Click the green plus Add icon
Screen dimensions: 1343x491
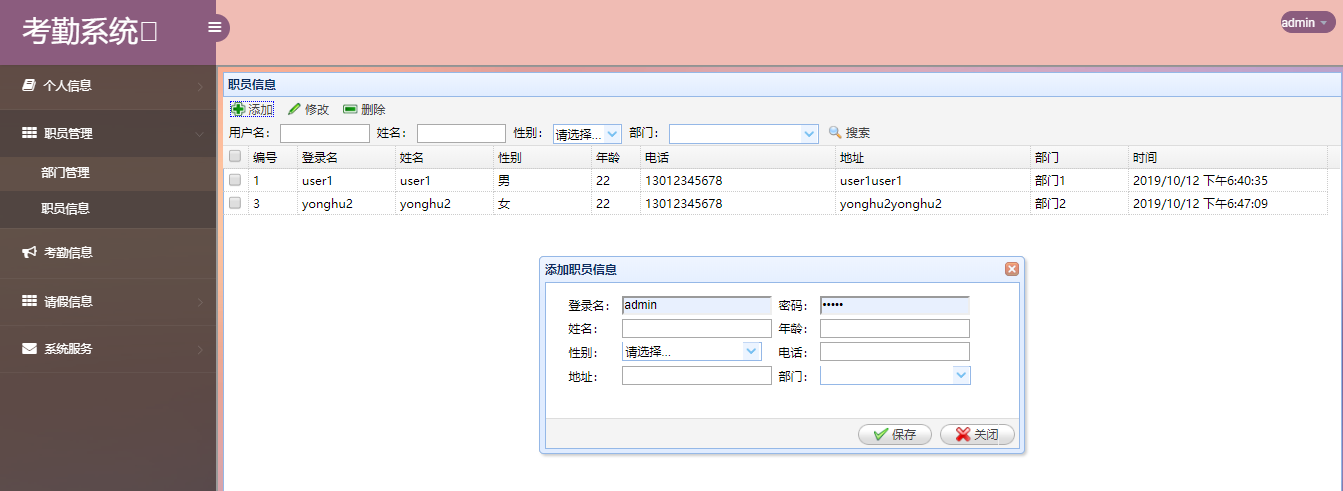coord(238,109)
